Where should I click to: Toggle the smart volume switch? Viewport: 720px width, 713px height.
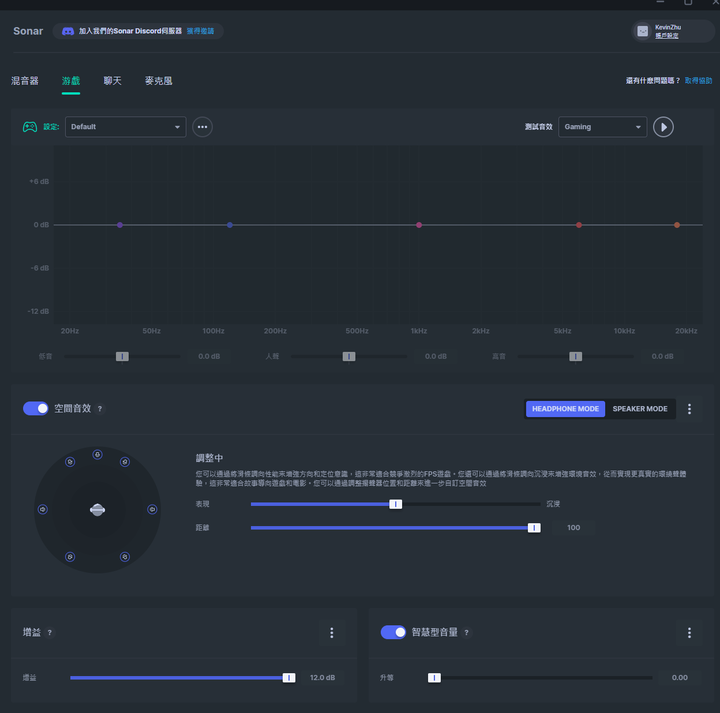click(393, 632)
